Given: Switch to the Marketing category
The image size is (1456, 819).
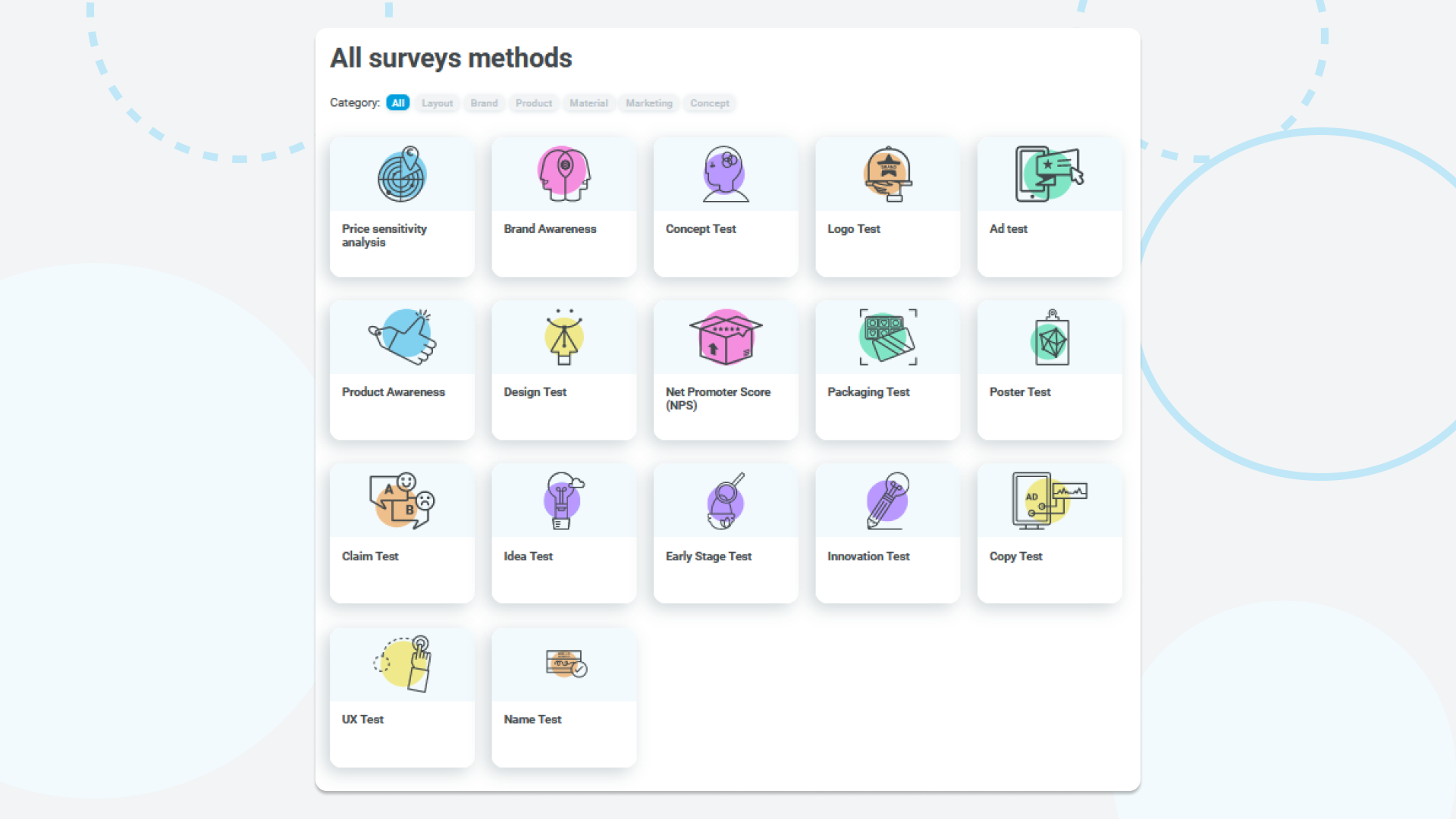Looking at the screenshot, I should click(648, 102).
